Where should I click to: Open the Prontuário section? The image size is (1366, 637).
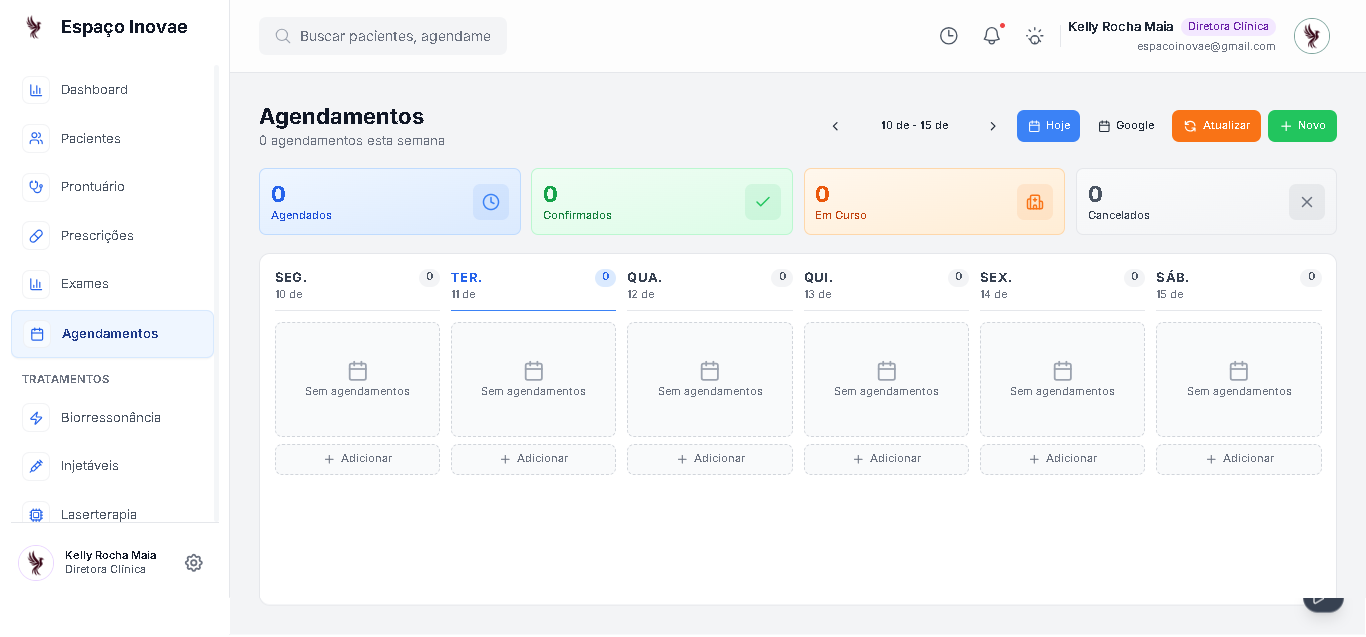[x=97, y=186]
